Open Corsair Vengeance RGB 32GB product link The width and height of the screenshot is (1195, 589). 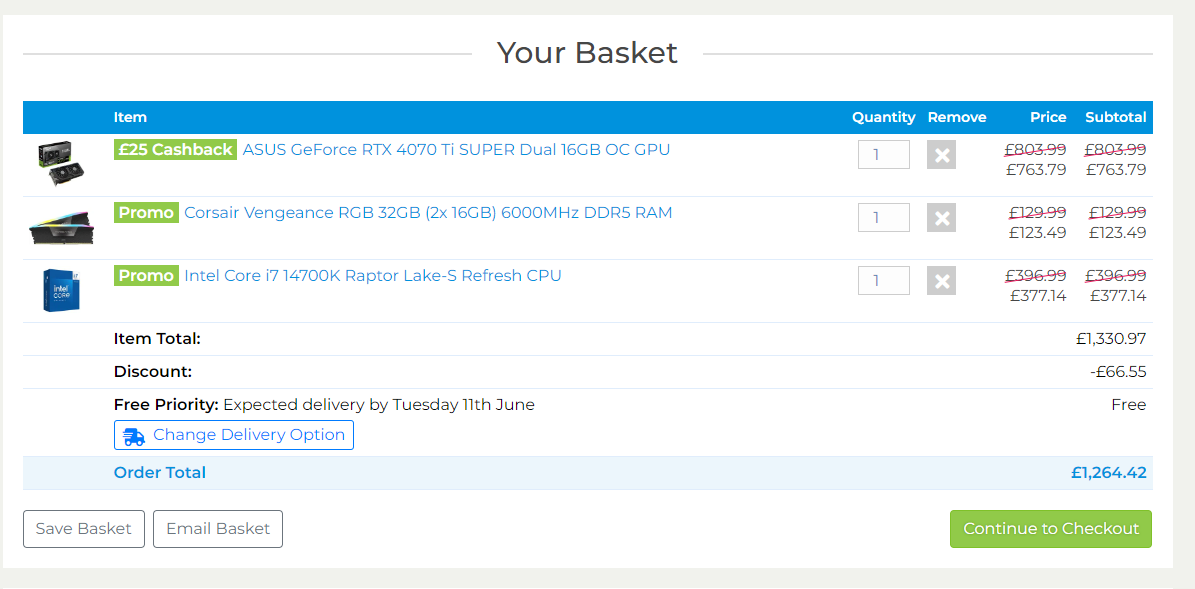[428, 213]
